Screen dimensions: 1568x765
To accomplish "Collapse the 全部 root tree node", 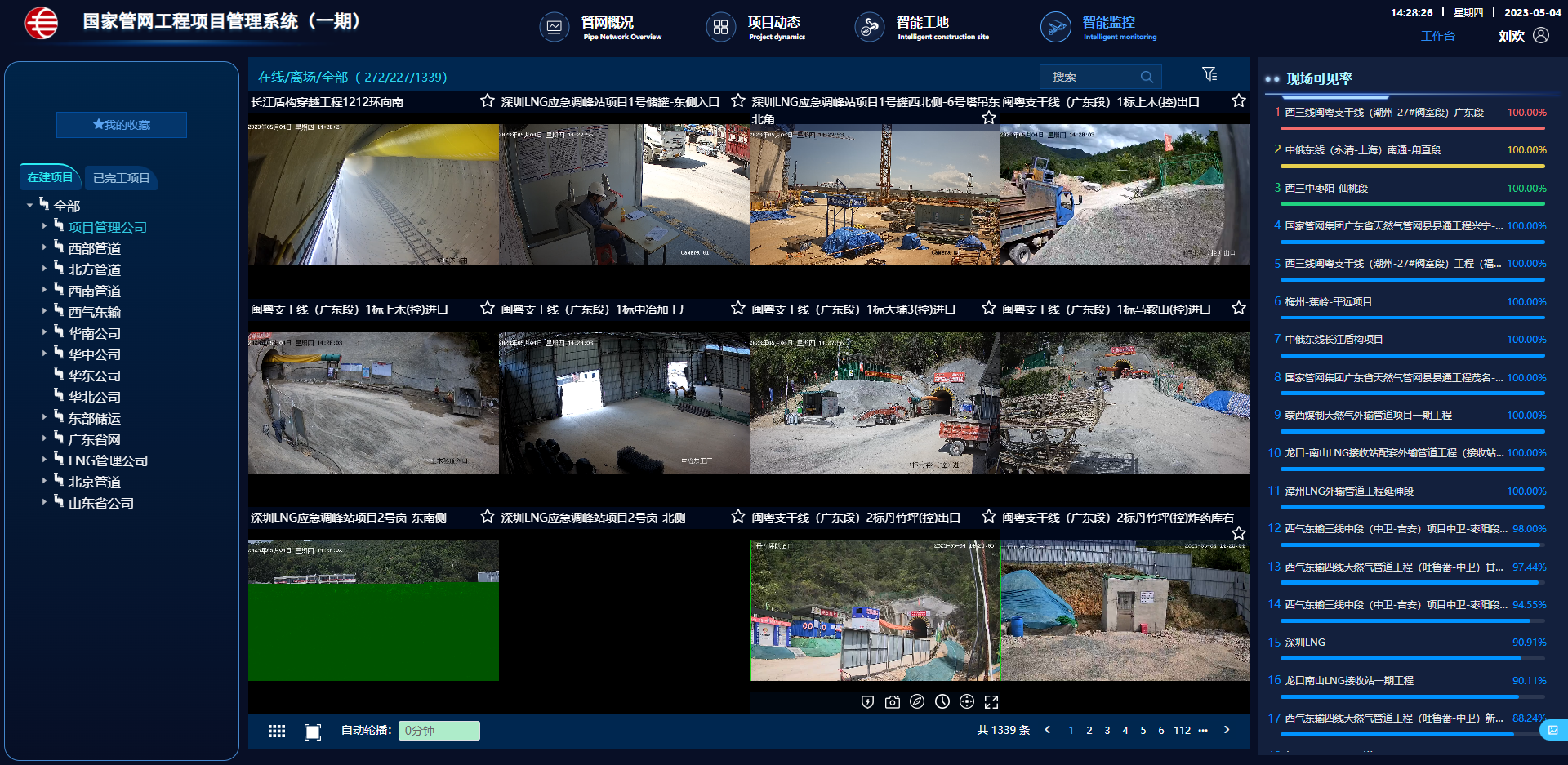I will tap(29, 205).
